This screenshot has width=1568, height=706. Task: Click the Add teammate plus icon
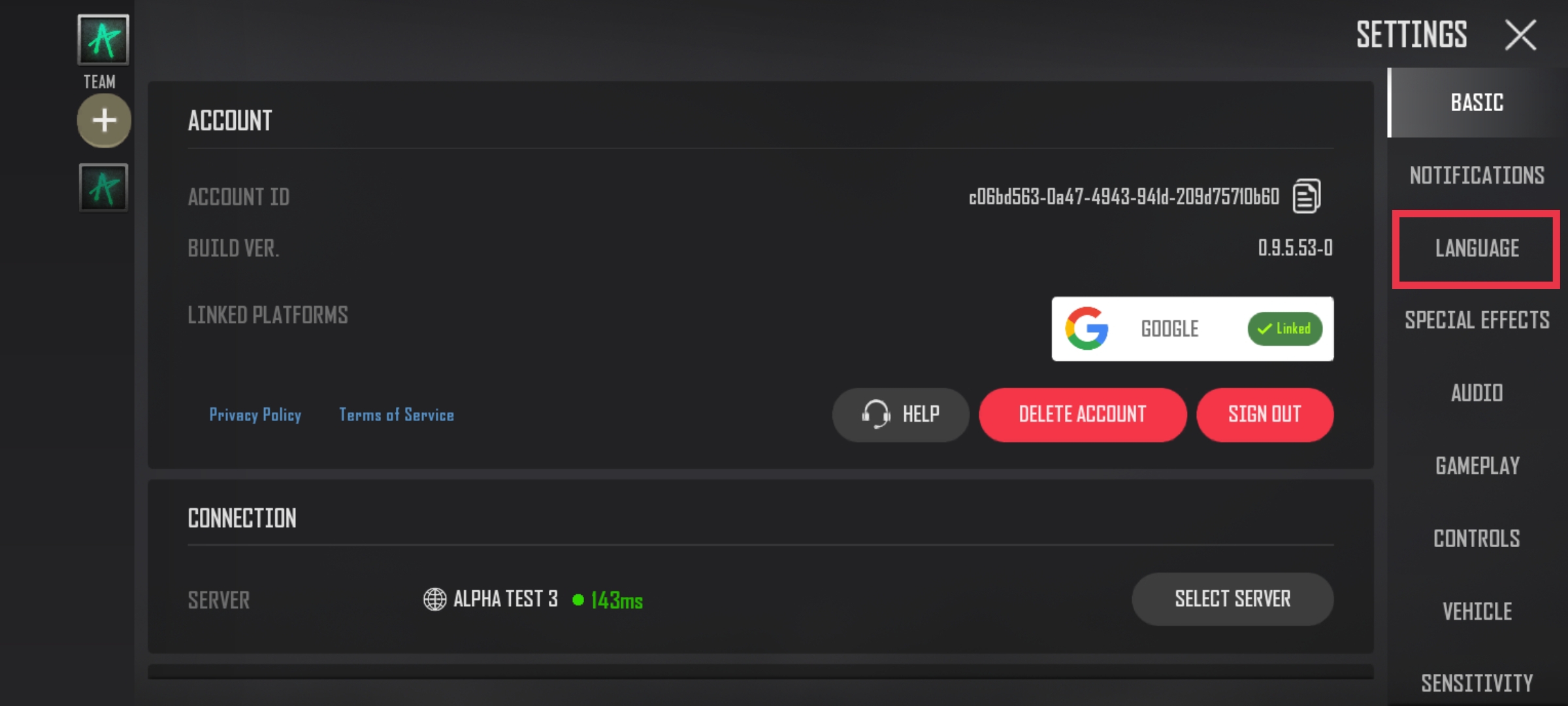click(x=101, y=121)
